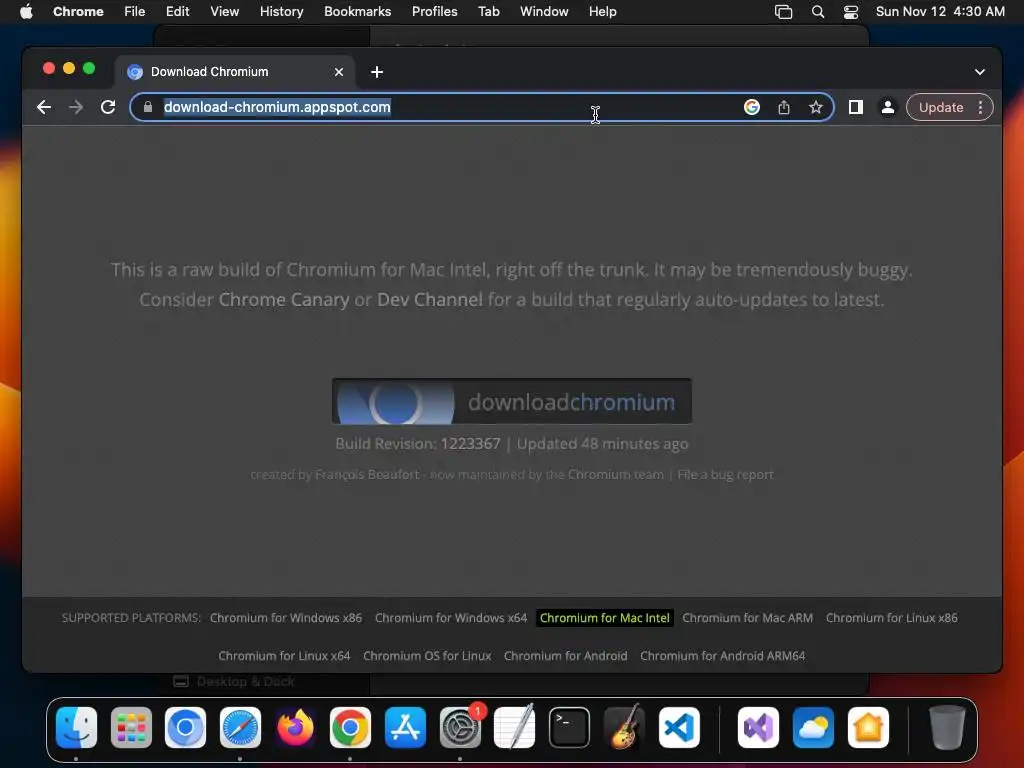Viewport: 1024px width, 768px height.
Task: Click the François Beaufort link
Action: pos(367,475)
